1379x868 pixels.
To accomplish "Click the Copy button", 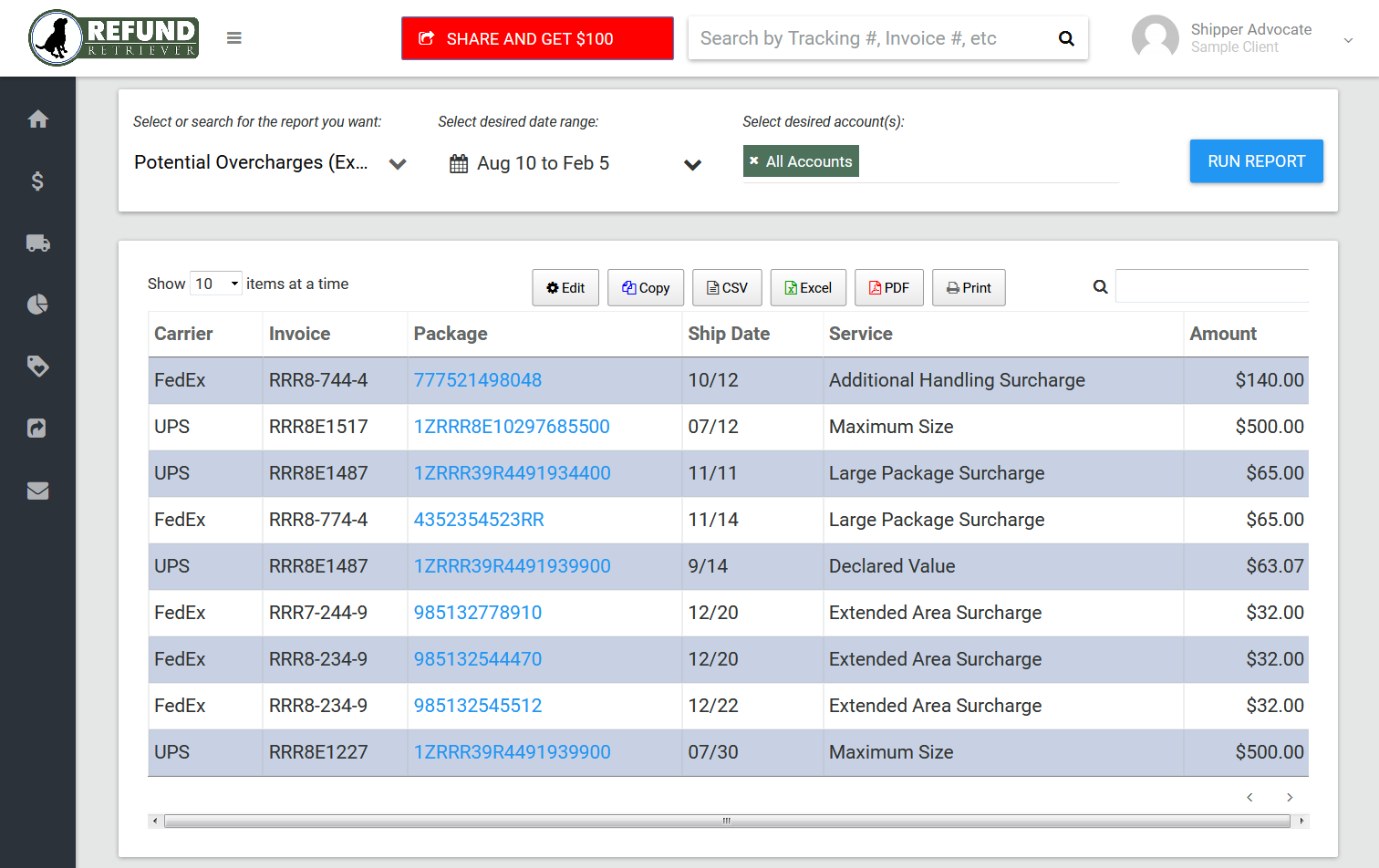I will pyautogui.click(x=646, y=288).
